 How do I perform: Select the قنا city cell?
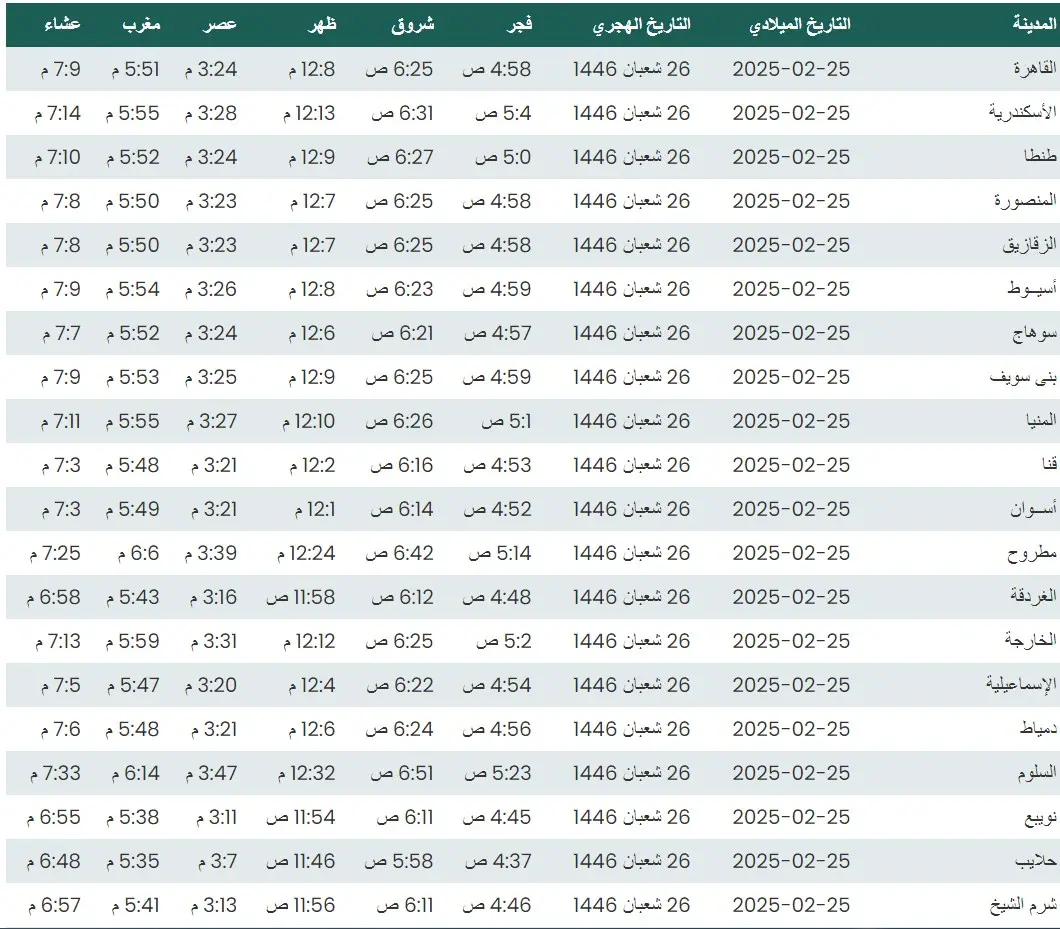coord(1049,464)
